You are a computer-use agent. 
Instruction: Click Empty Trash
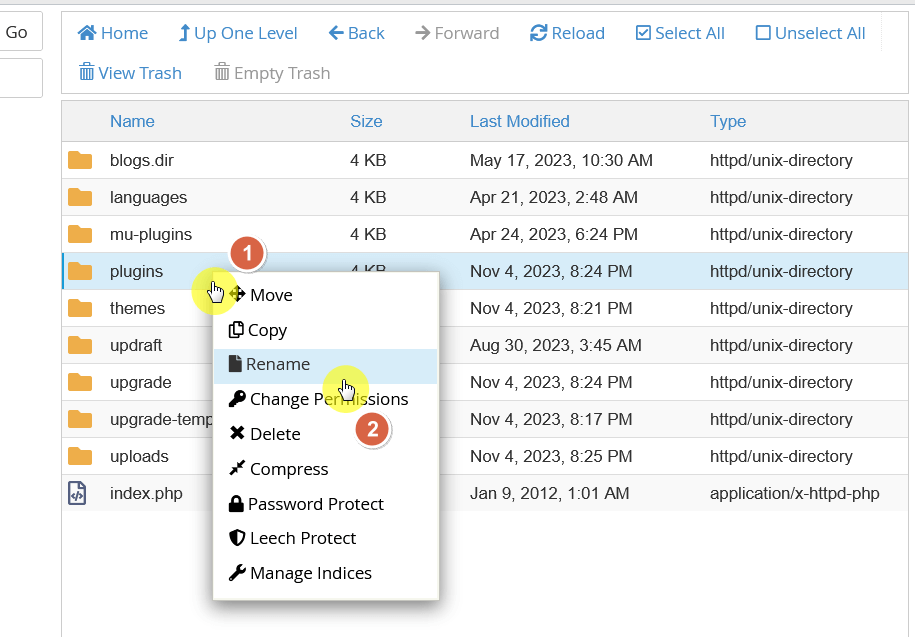tap(272, 73)
